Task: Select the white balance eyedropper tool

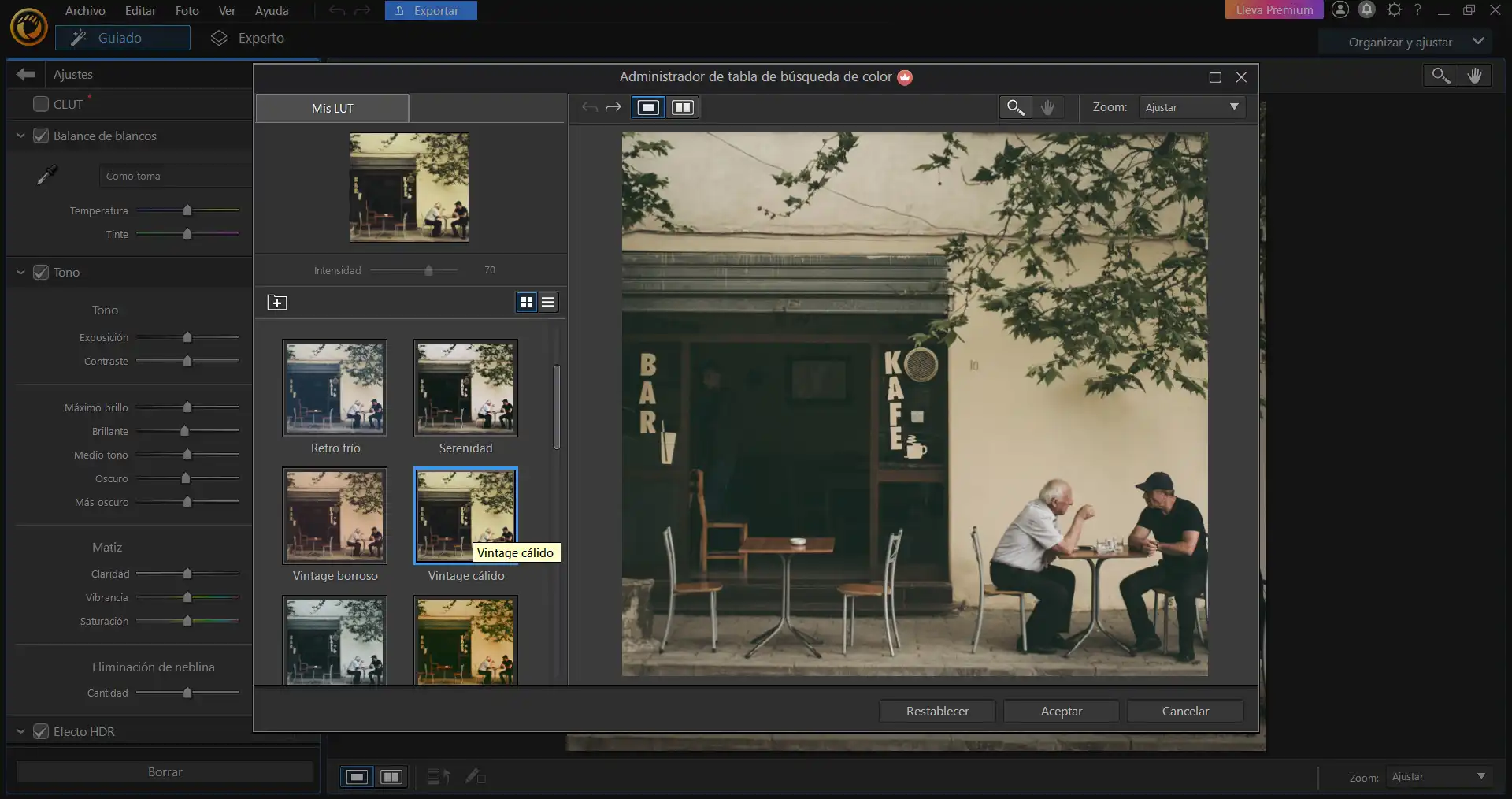Action: [x=47, y=174]
